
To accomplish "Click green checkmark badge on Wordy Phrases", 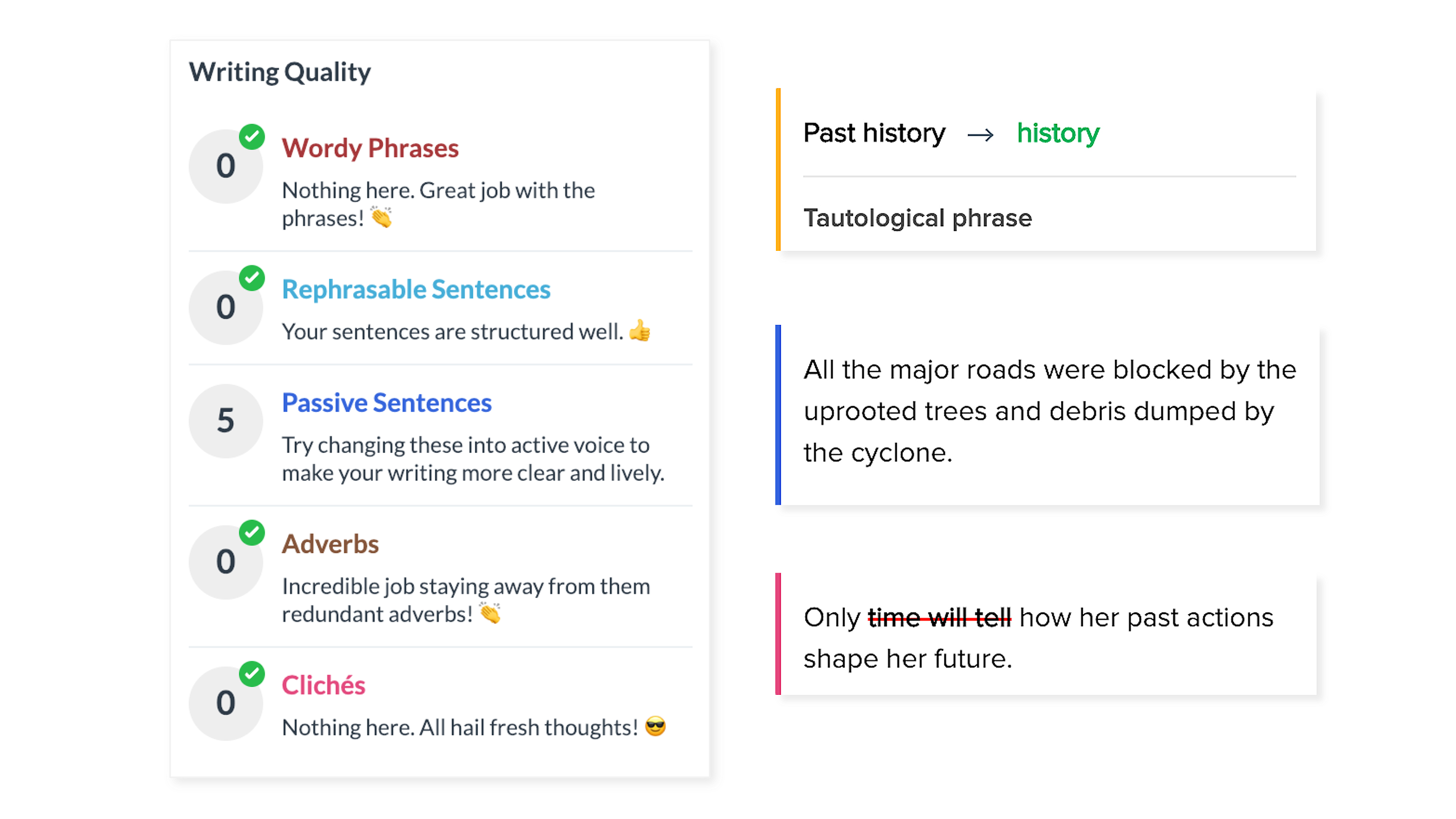I will point(251,137).
